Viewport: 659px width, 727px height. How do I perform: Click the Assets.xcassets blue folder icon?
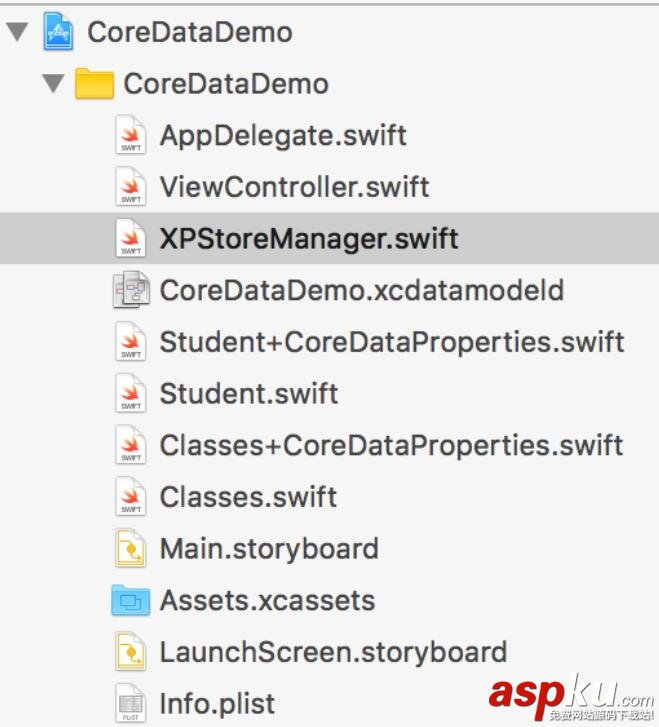[x=131, y=600]
